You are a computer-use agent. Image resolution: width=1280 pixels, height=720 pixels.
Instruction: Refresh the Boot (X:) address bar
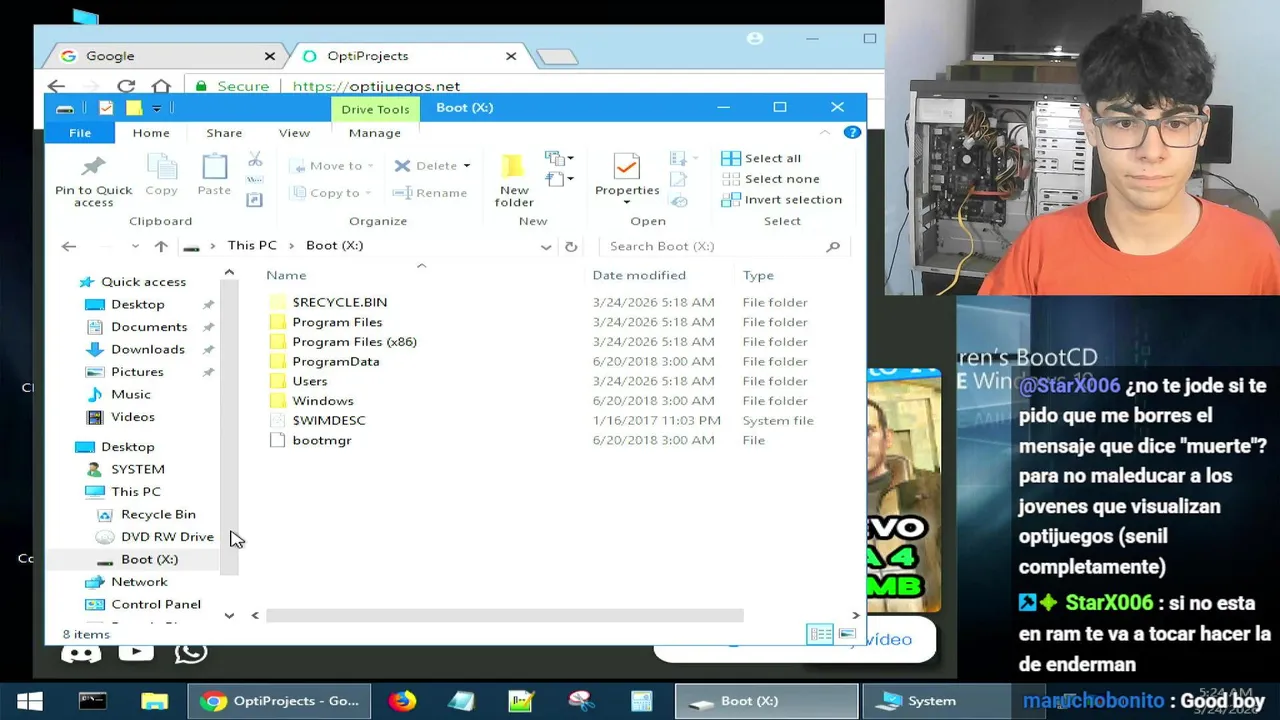[571, 246]
